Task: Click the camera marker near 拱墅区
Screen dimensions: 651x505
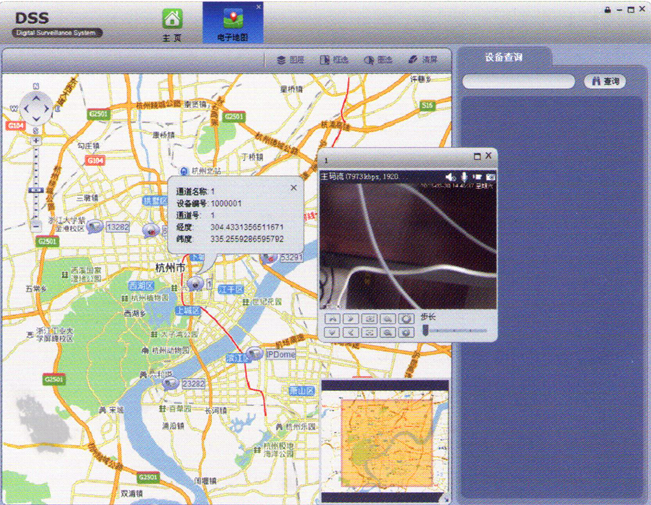Action: (x=151, y=230)
